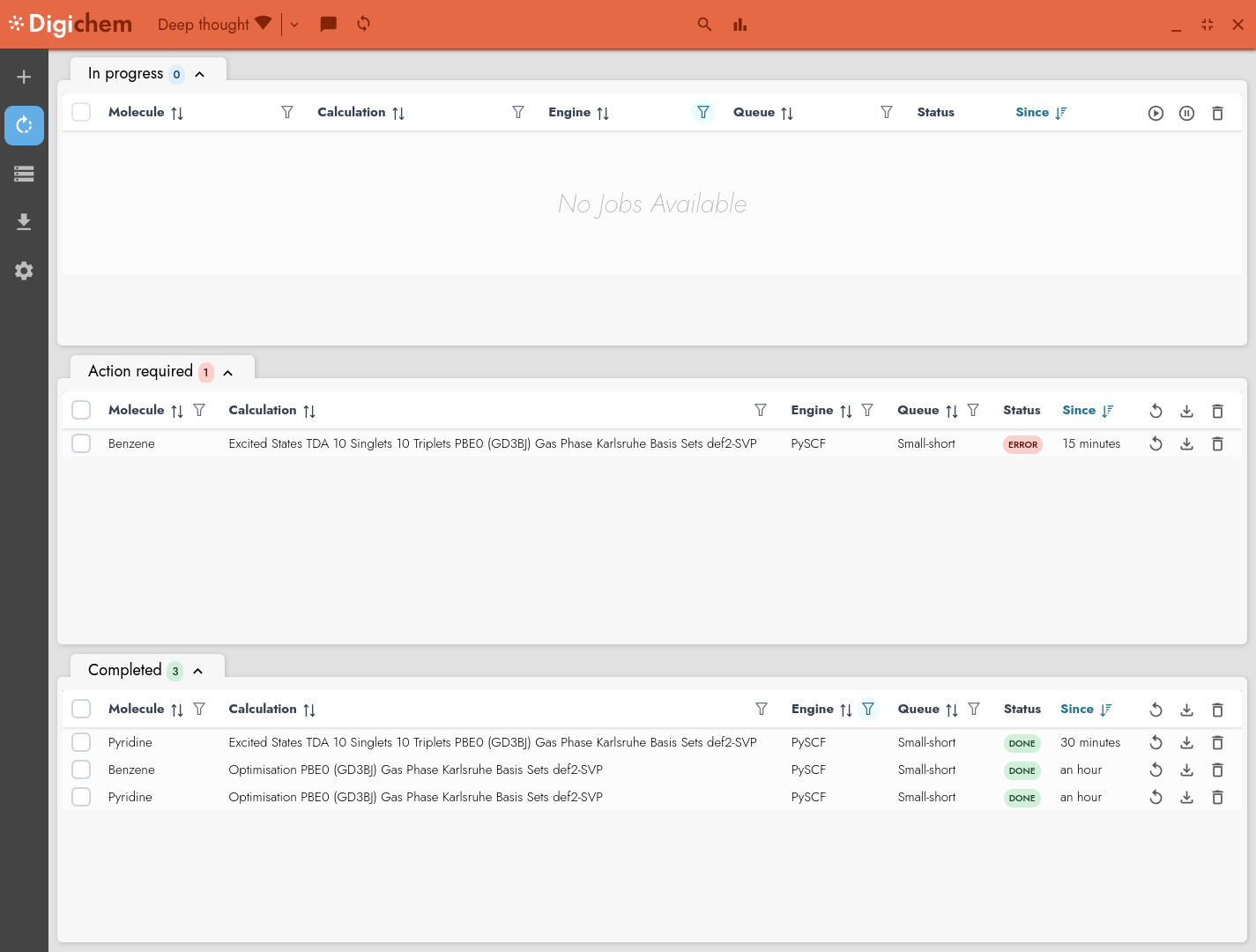Open the chat message icon in header
1256x952 pixels.
click(x=328, y=24)
